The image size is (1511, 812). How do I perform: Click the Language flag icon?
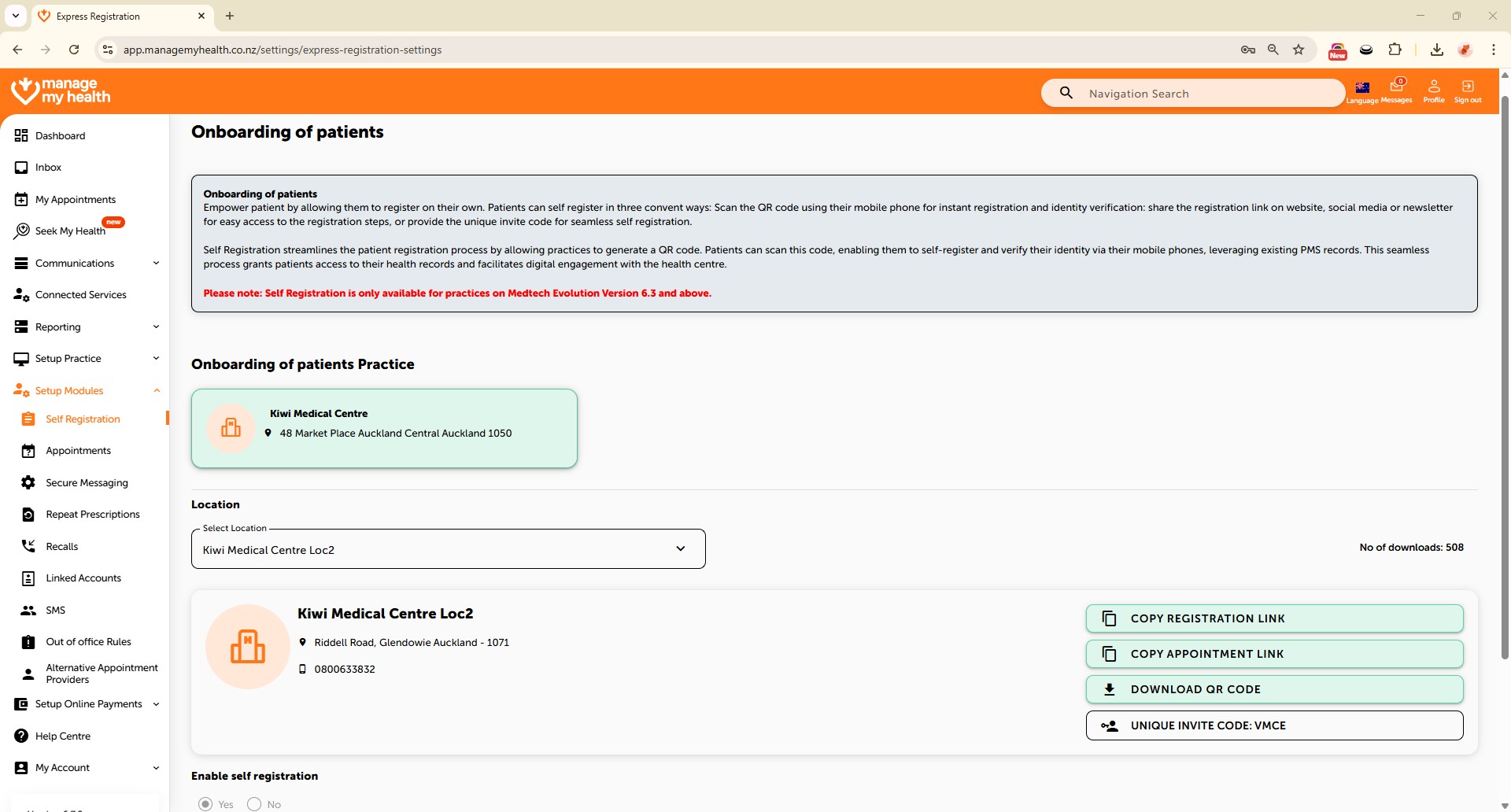[1362, 87]
